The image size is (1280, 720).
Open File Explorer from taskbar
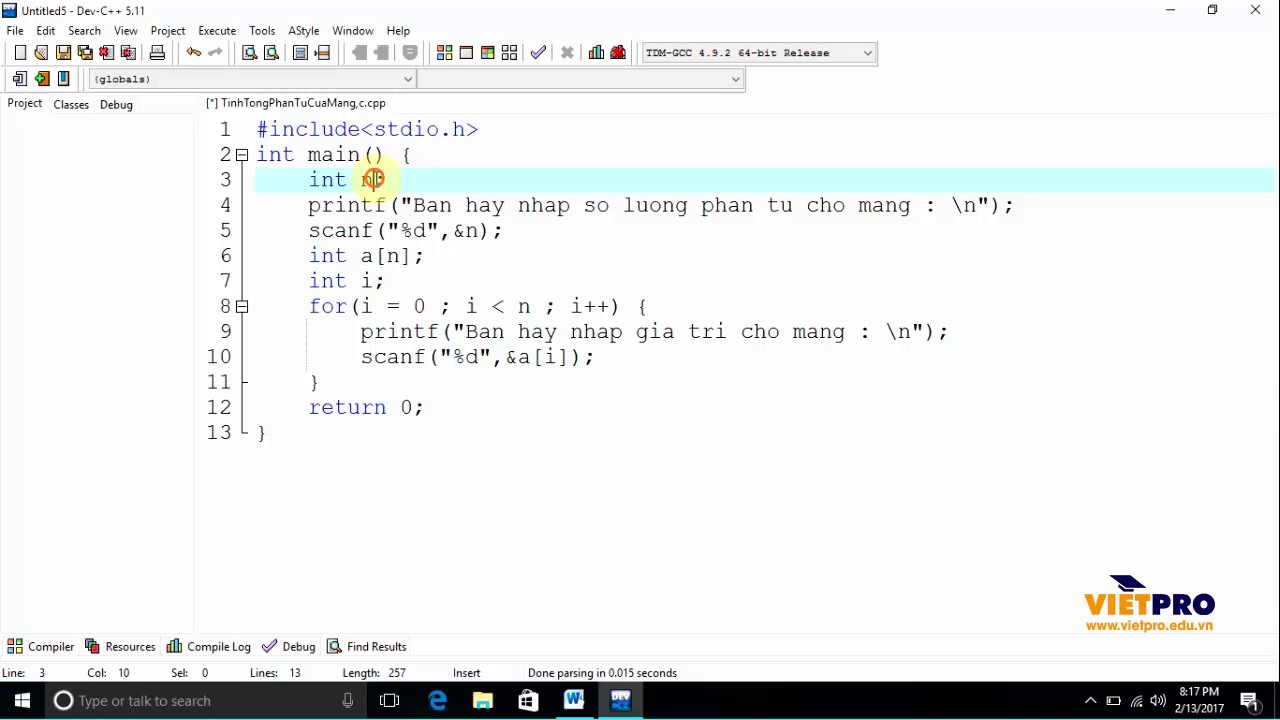(482, 701)
